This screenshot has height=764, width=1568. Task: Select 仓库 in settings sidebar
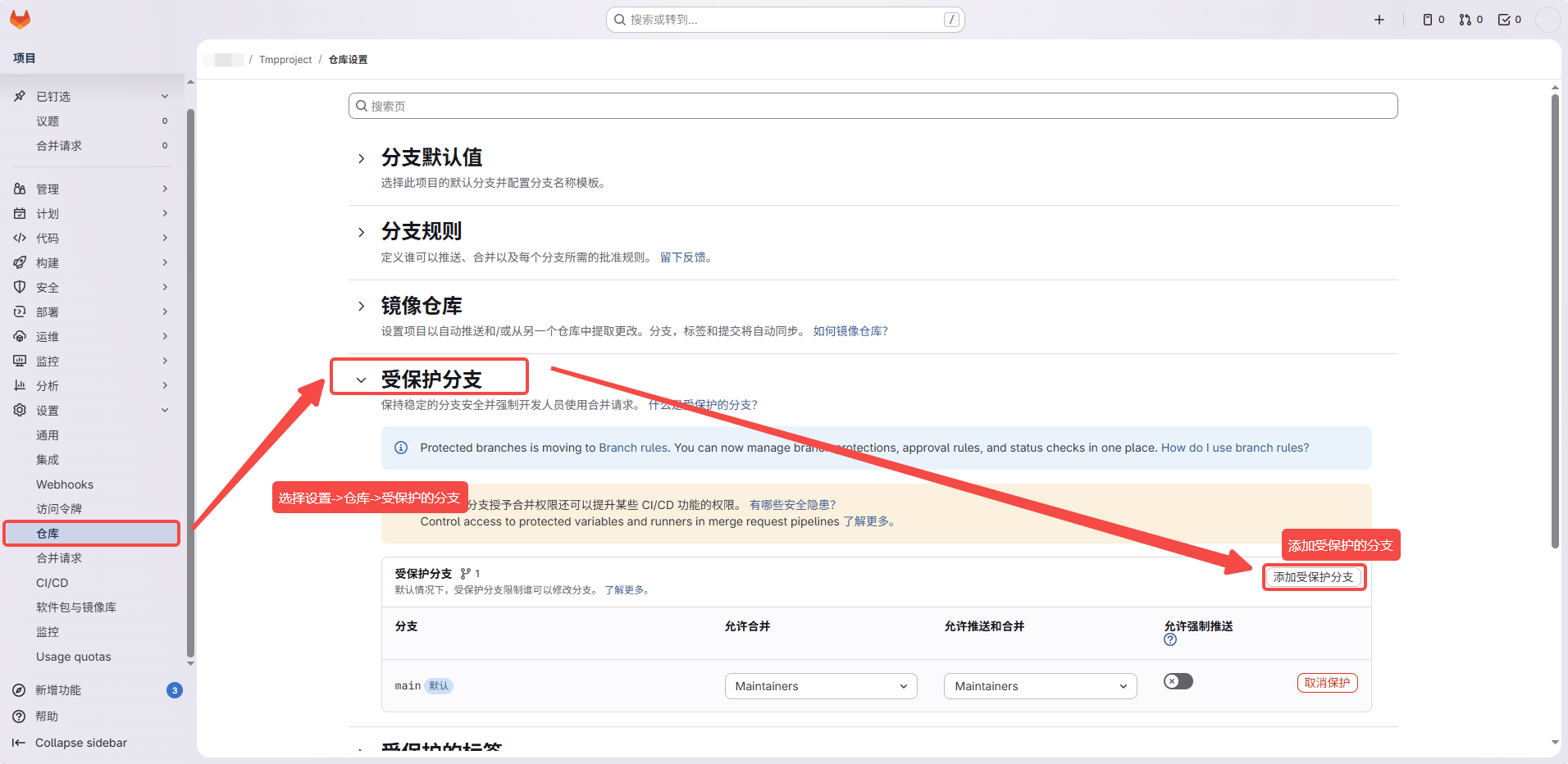click(x=48, y=534)
